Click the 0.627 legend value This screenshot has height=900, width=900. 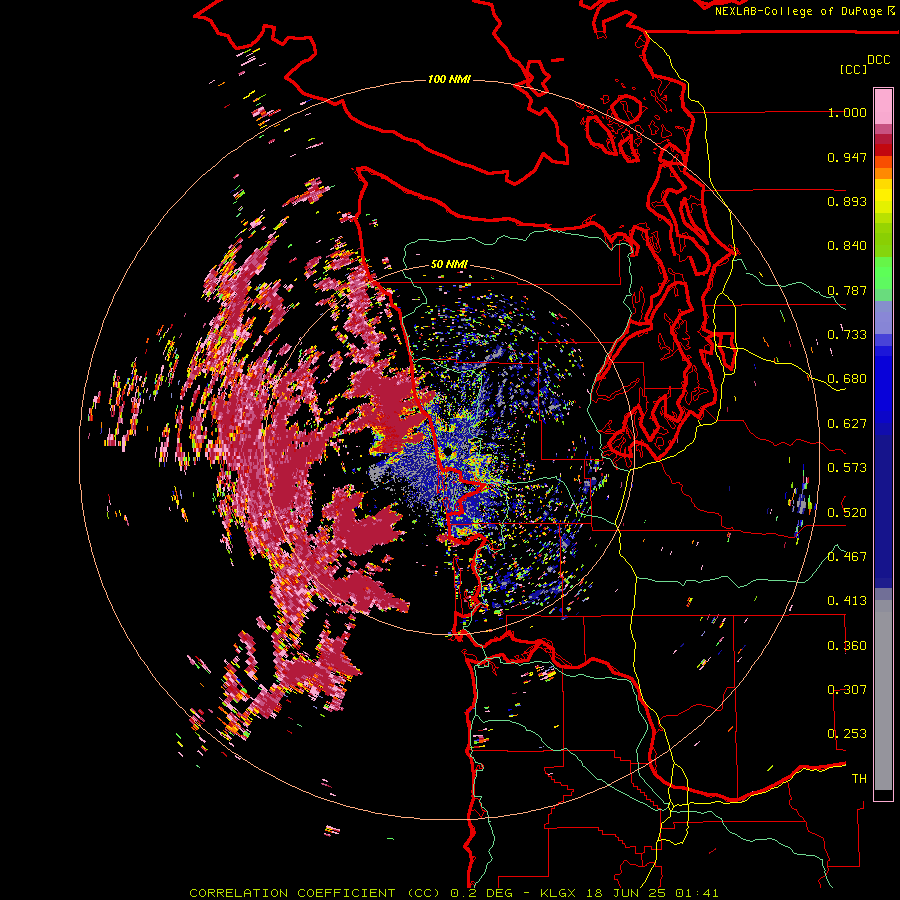click(x=847, y=424)
